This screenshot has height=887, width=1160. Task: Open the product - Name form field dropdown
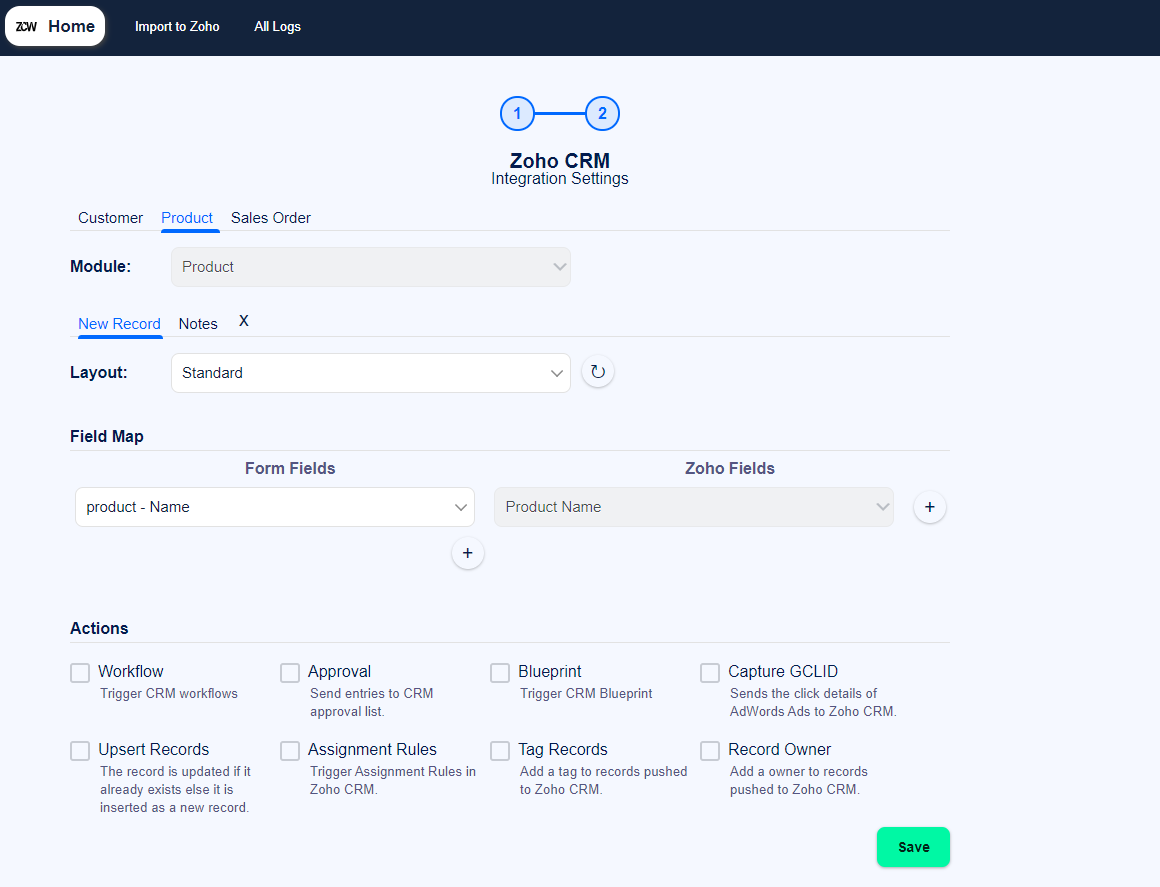coord(274,507)
